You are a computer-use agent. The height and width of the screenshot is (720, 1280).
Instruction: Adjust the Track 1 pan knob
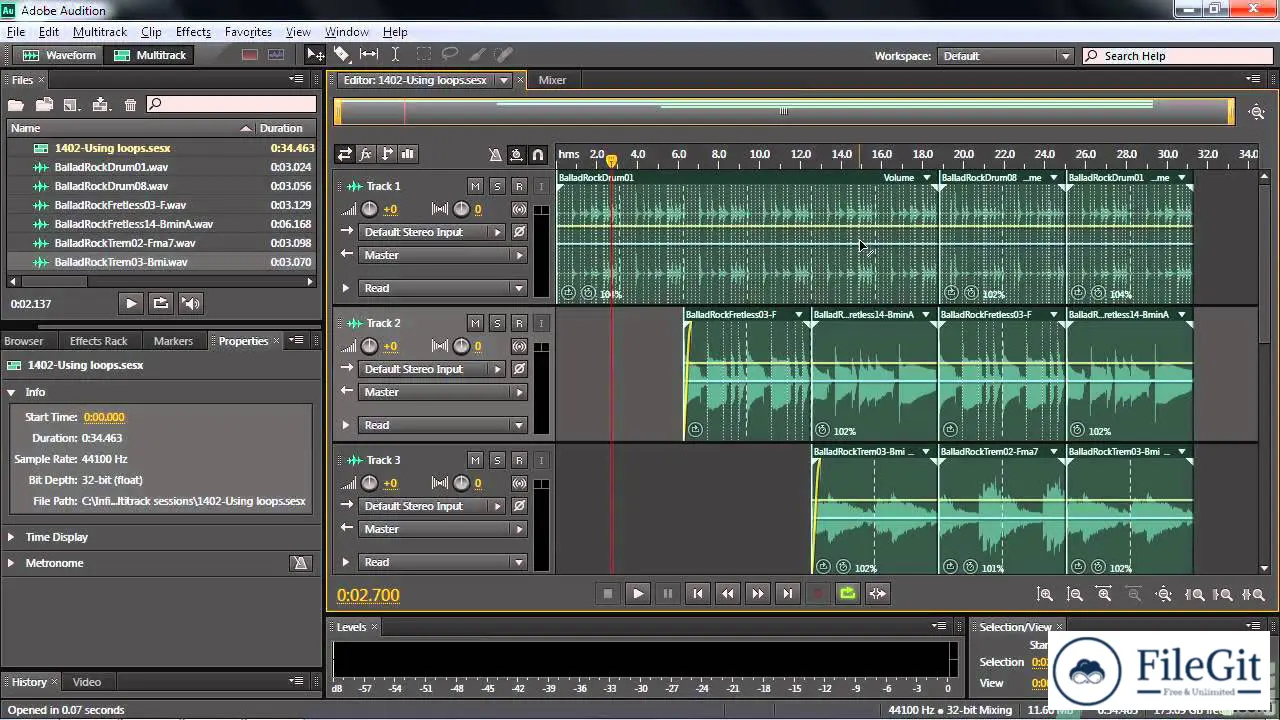(x=461, y=209)
